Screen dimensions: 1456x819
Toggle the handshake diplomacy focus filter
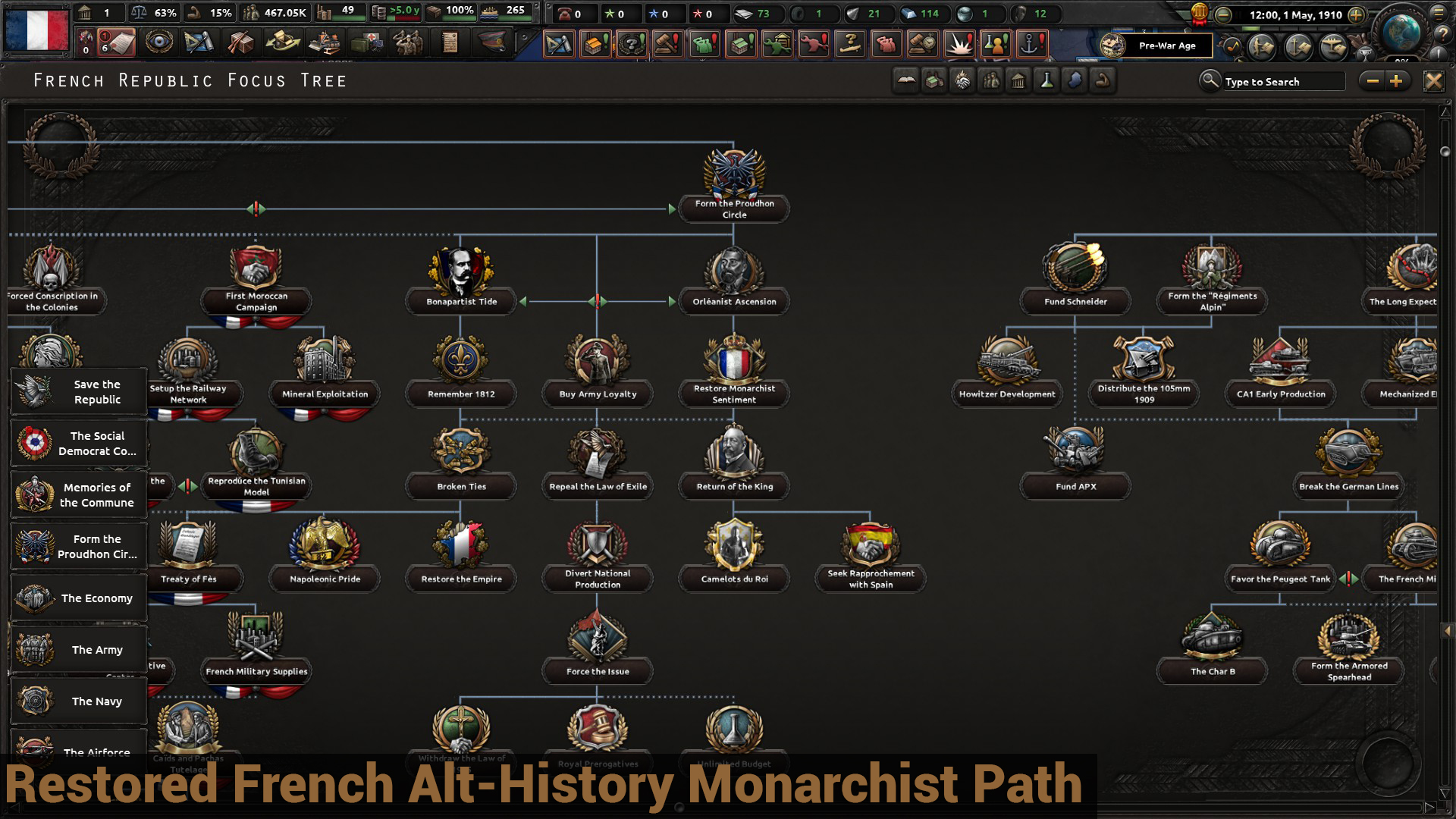[962, 80]
